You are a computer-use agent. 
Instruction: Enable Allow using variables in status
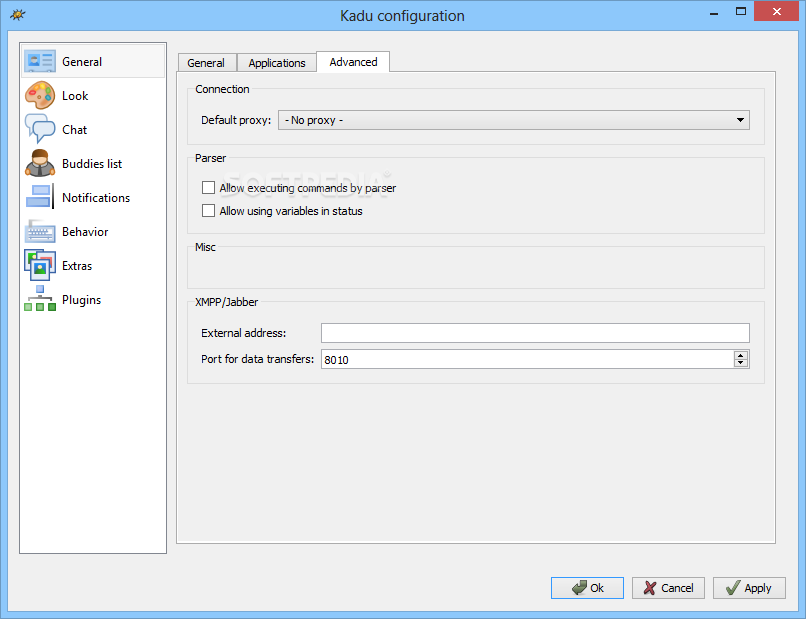pyautogui.click(x=208, y=211)
